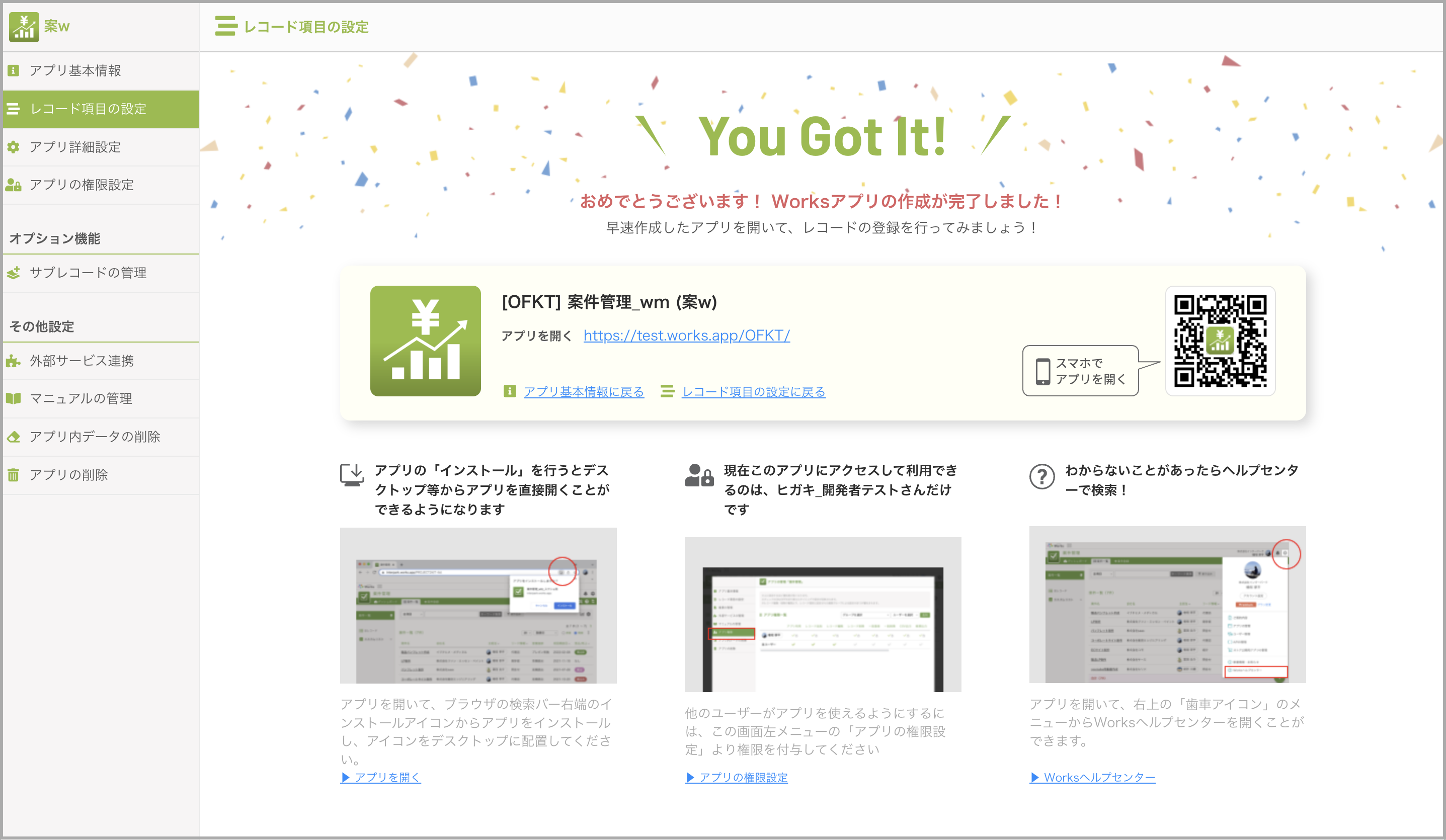Viewport: 1446px width, 840px height.
Task: Open アプリ詳細設定 sidebar menu item
Action: point(101,147)
